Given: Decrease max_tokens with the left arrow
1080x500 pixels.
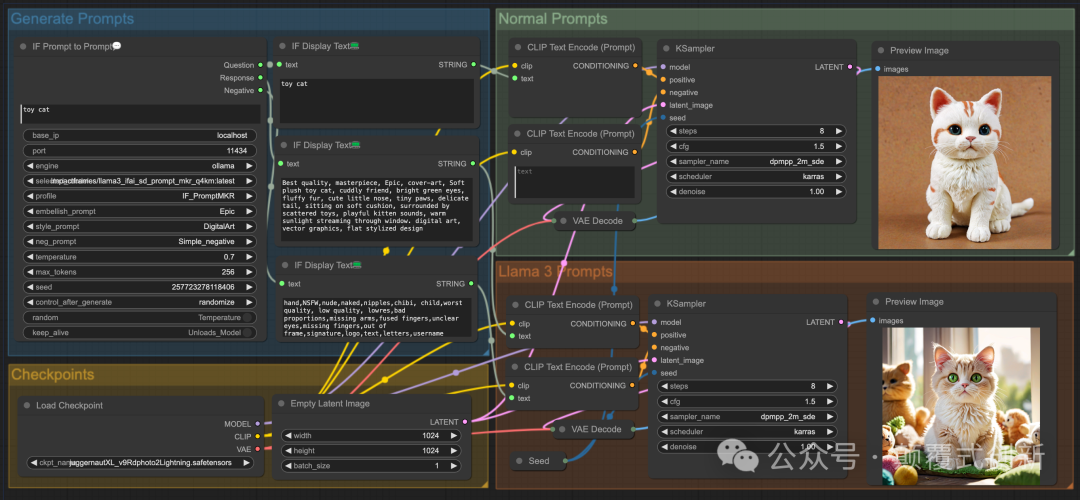Looking at the screenshot, I should [30, 272].
